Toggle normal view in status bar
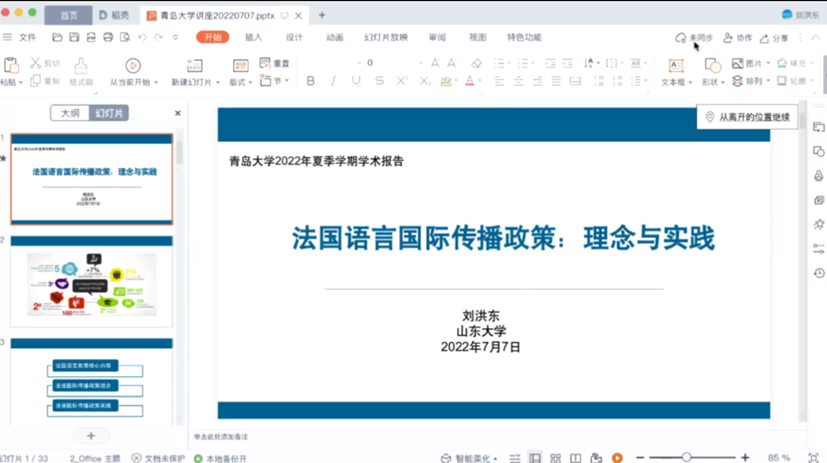This screenshot has width=827, height=463. 535,458
